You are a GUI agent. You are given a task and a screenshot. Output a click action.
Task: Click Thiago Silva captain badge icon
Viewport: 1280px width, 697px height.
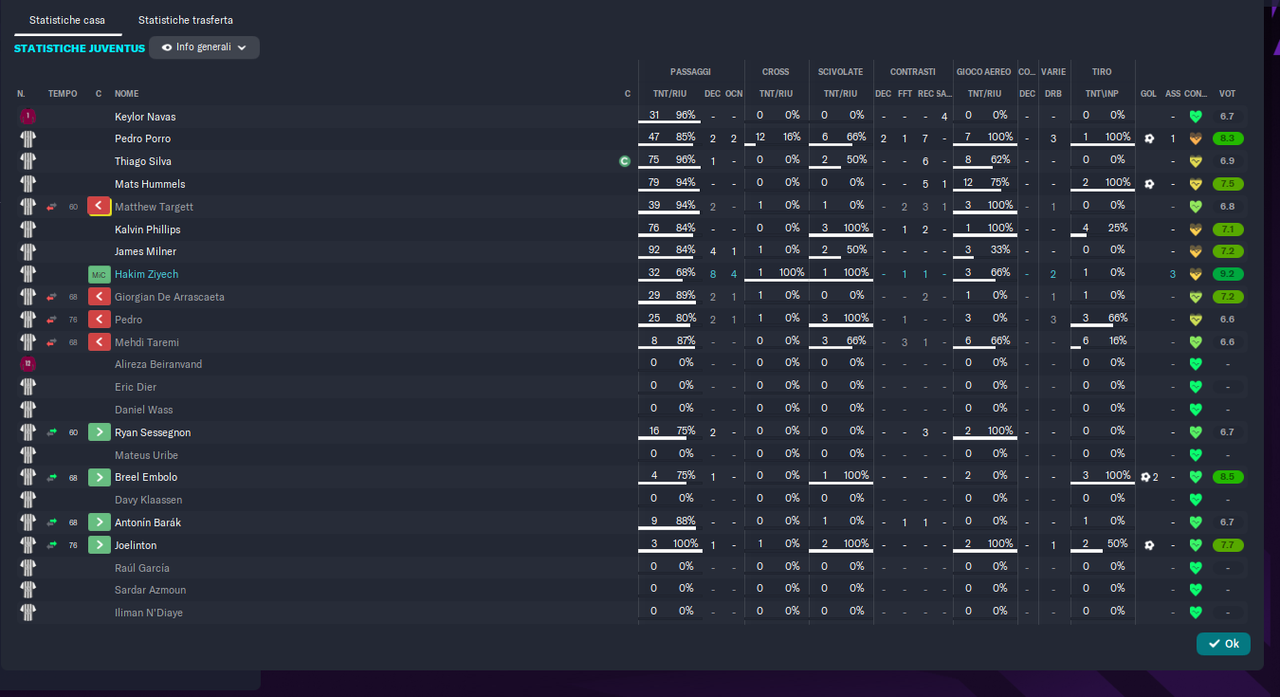625,161
